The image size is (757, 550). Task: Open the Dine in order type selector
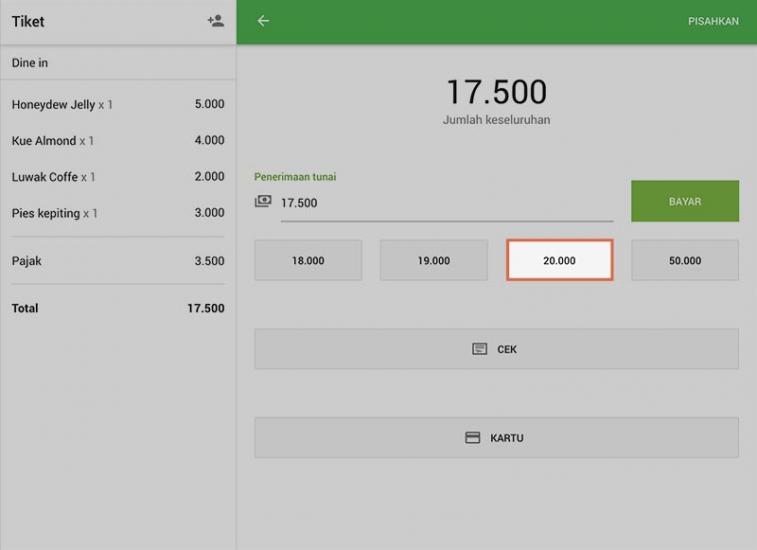coord(118,63)
